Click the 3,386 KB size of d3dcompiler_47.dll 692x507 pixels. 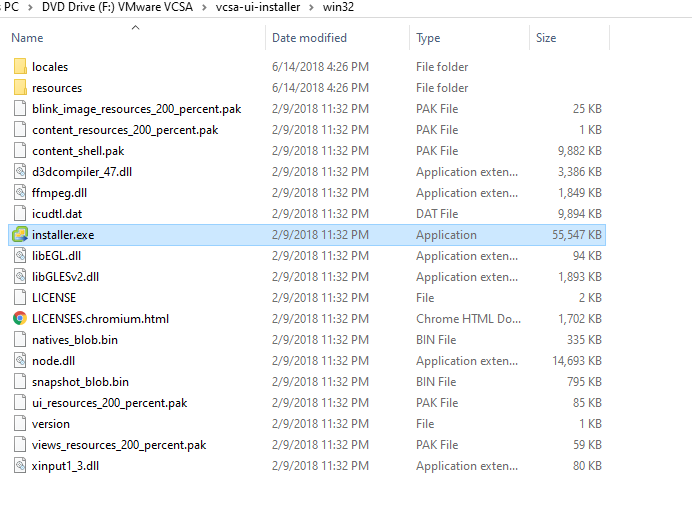tap(579, 172)
